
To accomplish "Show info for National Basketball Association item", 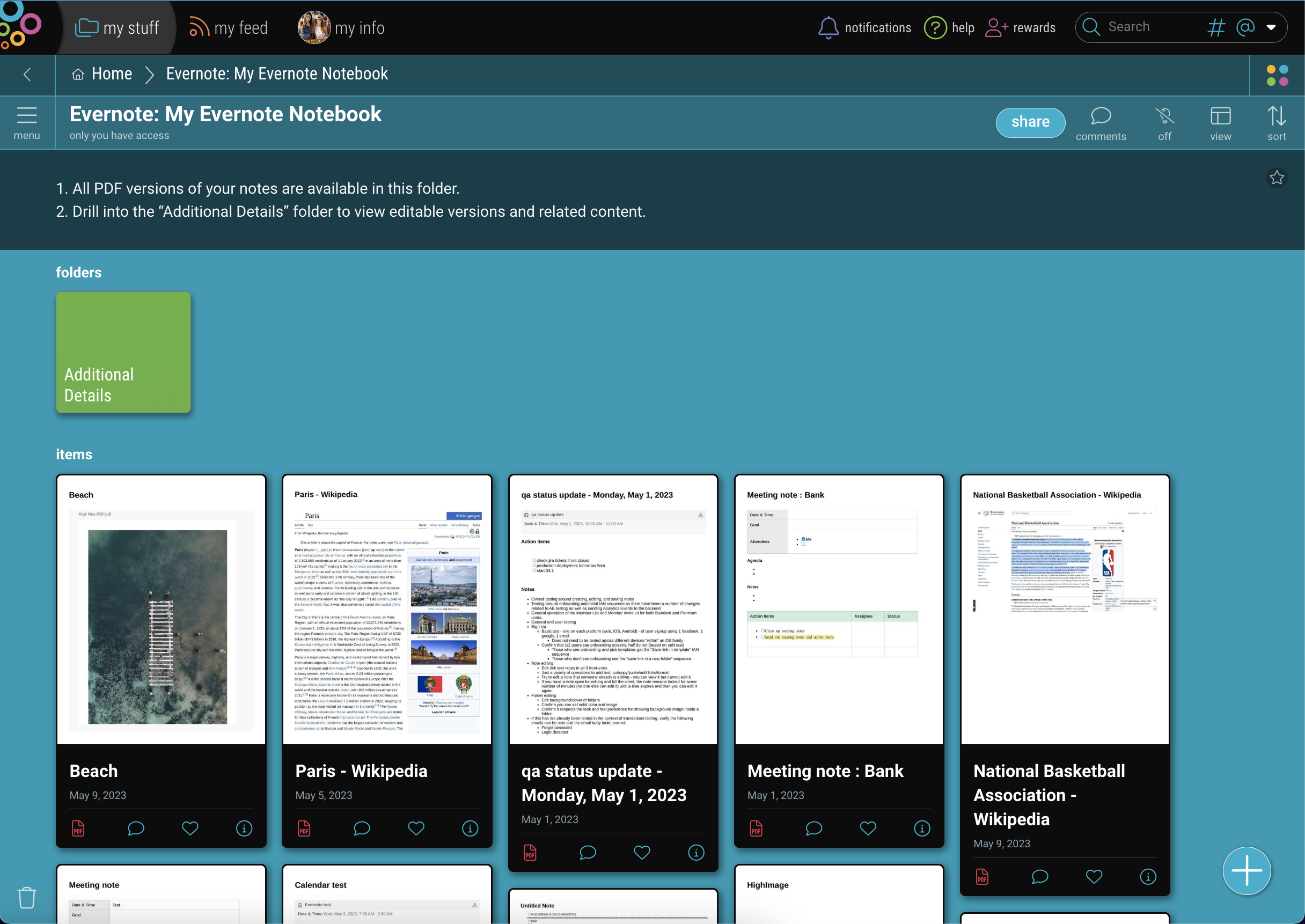I will [x=1148, y=877].
